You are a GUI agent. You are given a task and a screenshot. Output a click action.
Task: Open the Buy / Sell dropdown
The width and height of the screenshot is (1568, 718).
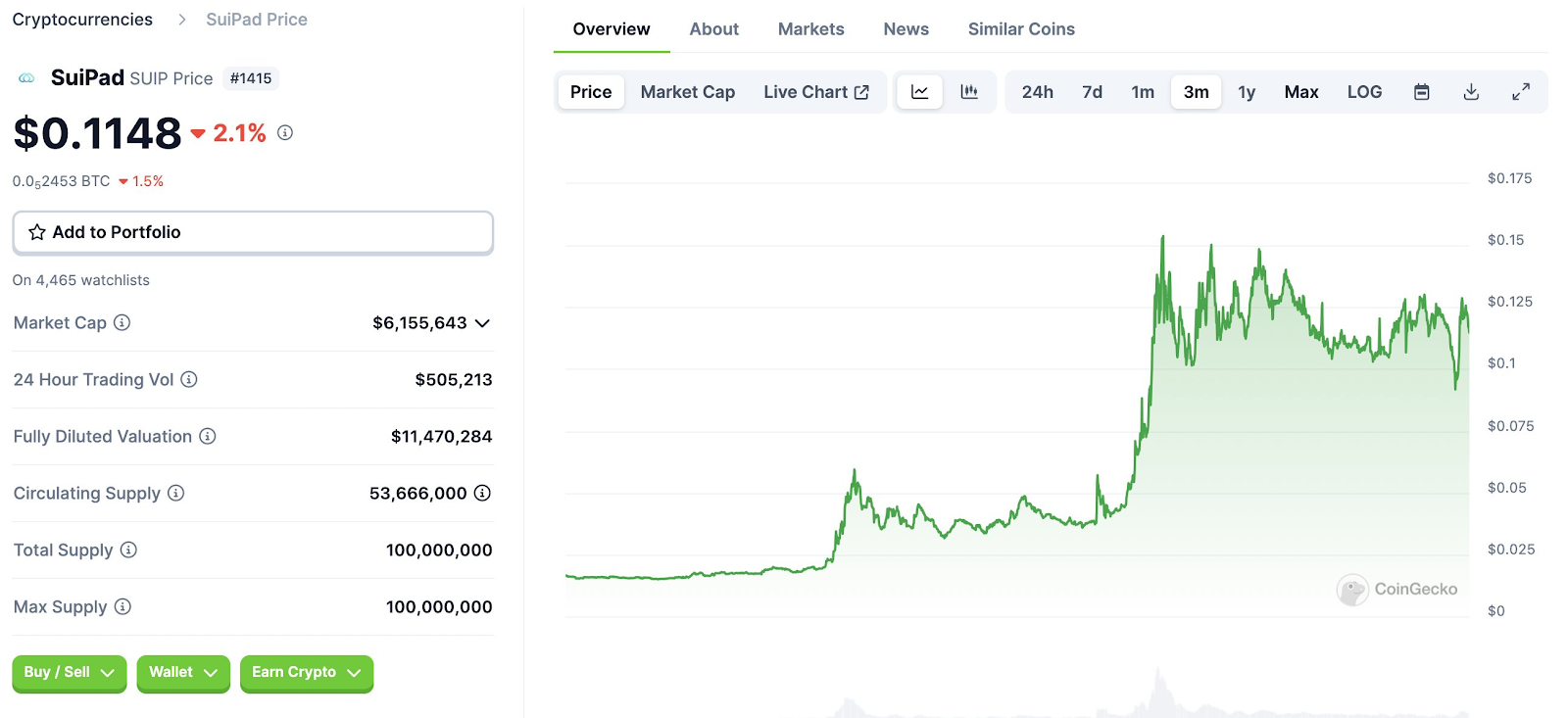[70, 673]
